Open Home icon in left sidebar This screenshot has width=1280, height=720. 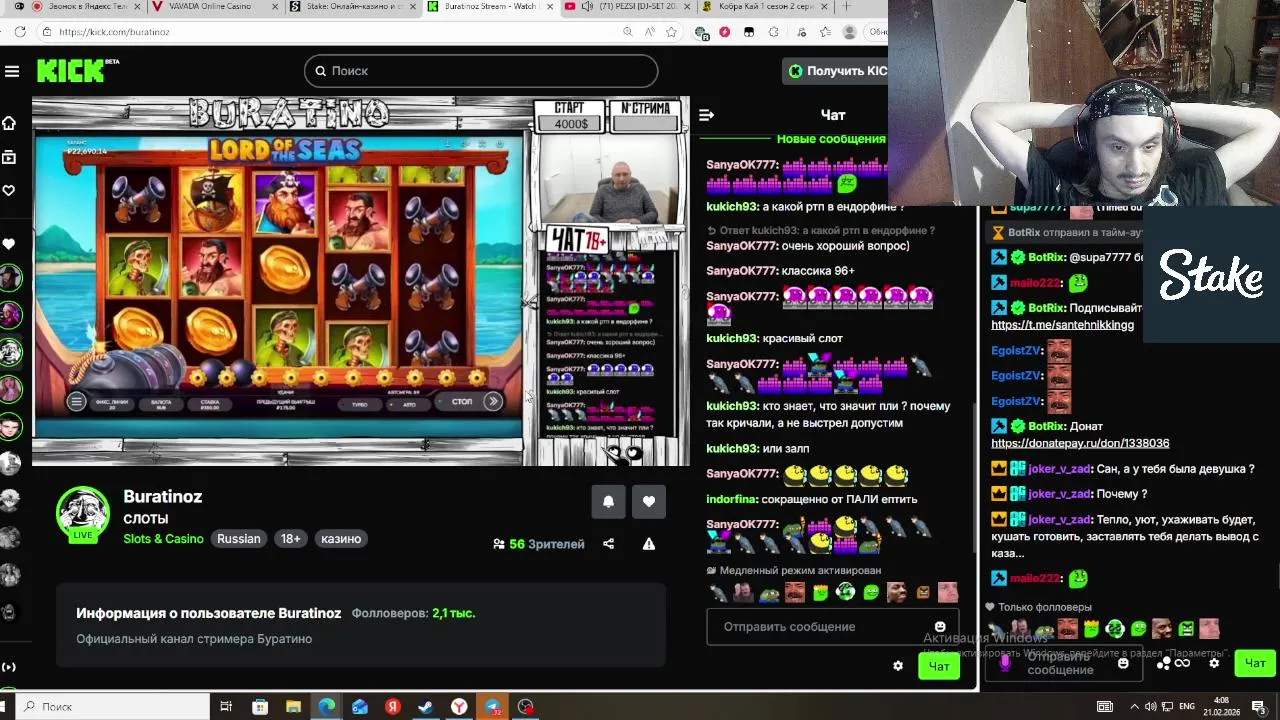click(9, 123)
